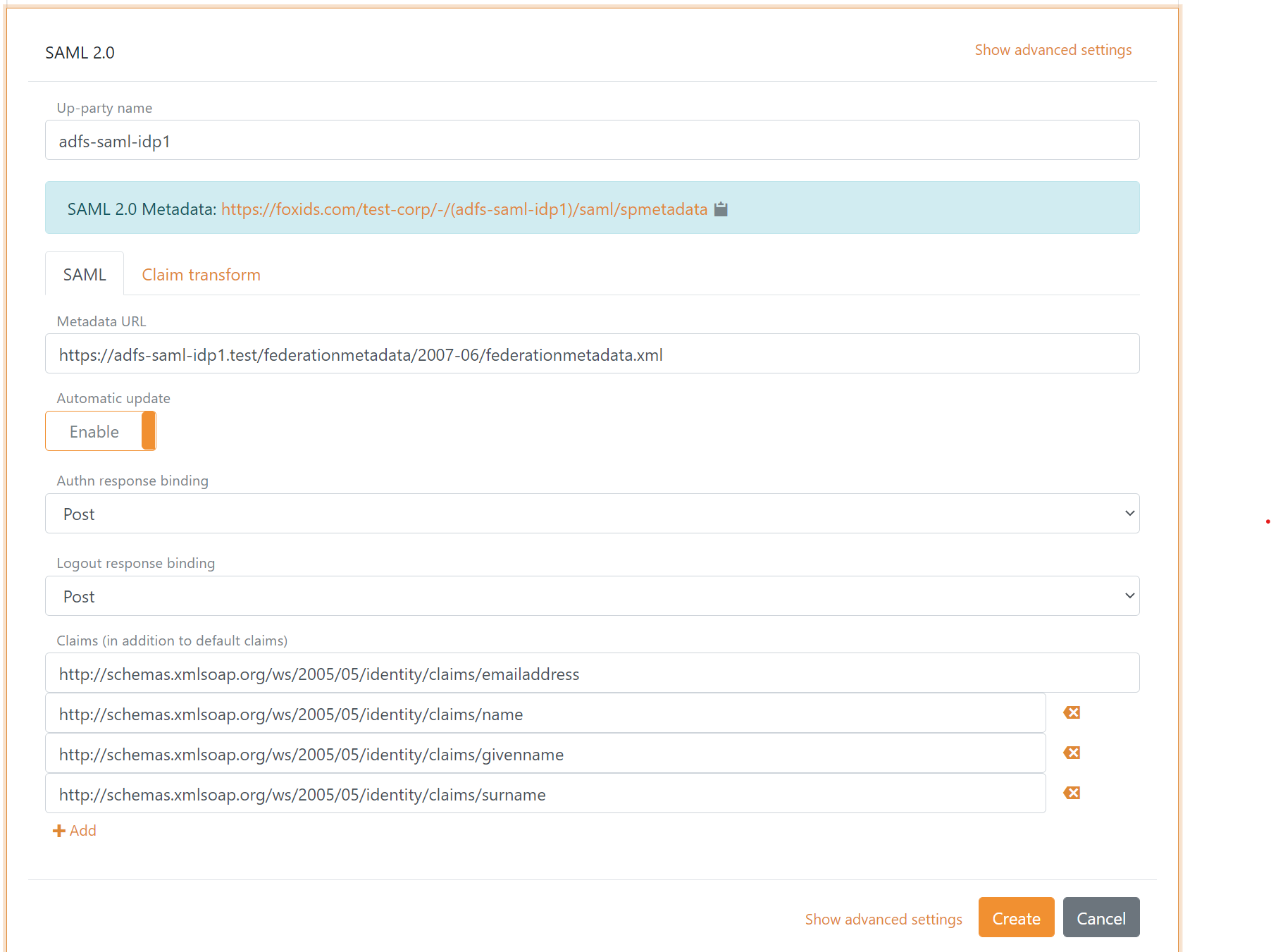Open the spmetadata link
The width and height of the screenshot is (1271, 952).
tap(464, 209)
